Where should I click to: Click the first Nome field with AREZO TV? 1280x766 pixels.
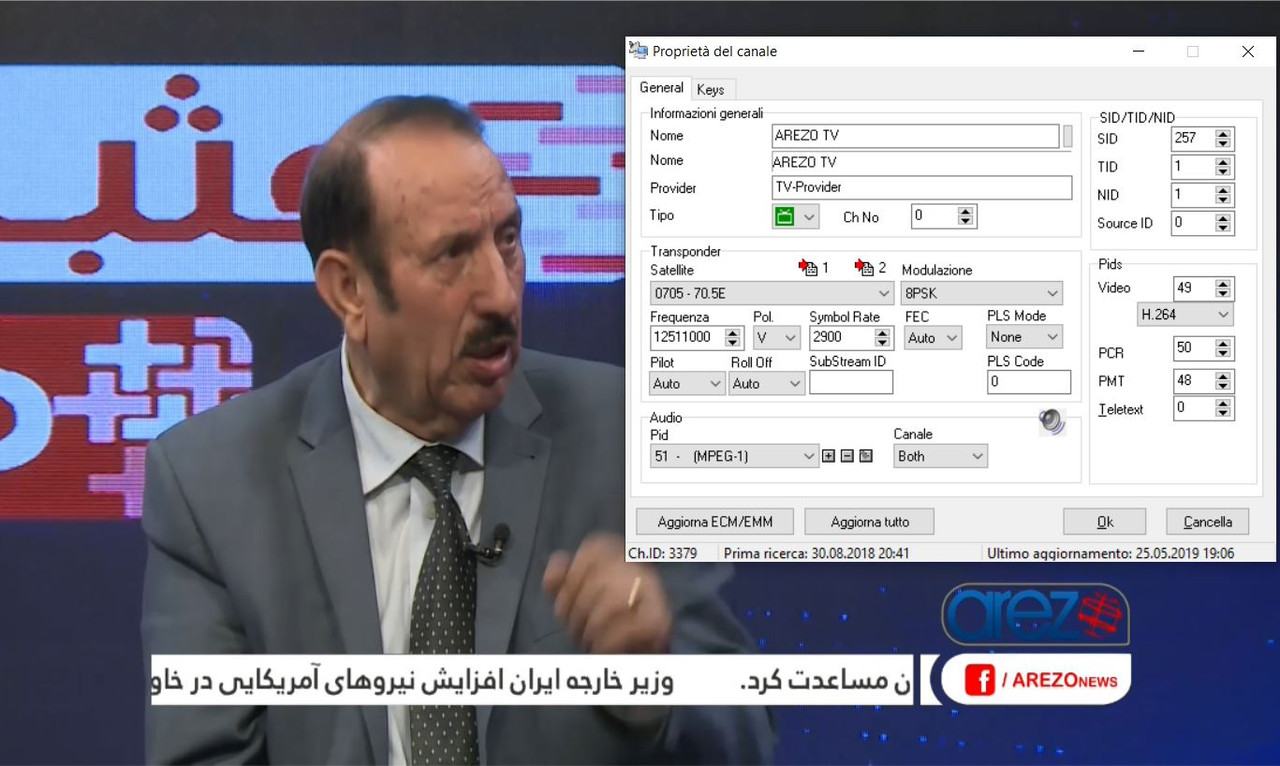click(x=915, y=136)
